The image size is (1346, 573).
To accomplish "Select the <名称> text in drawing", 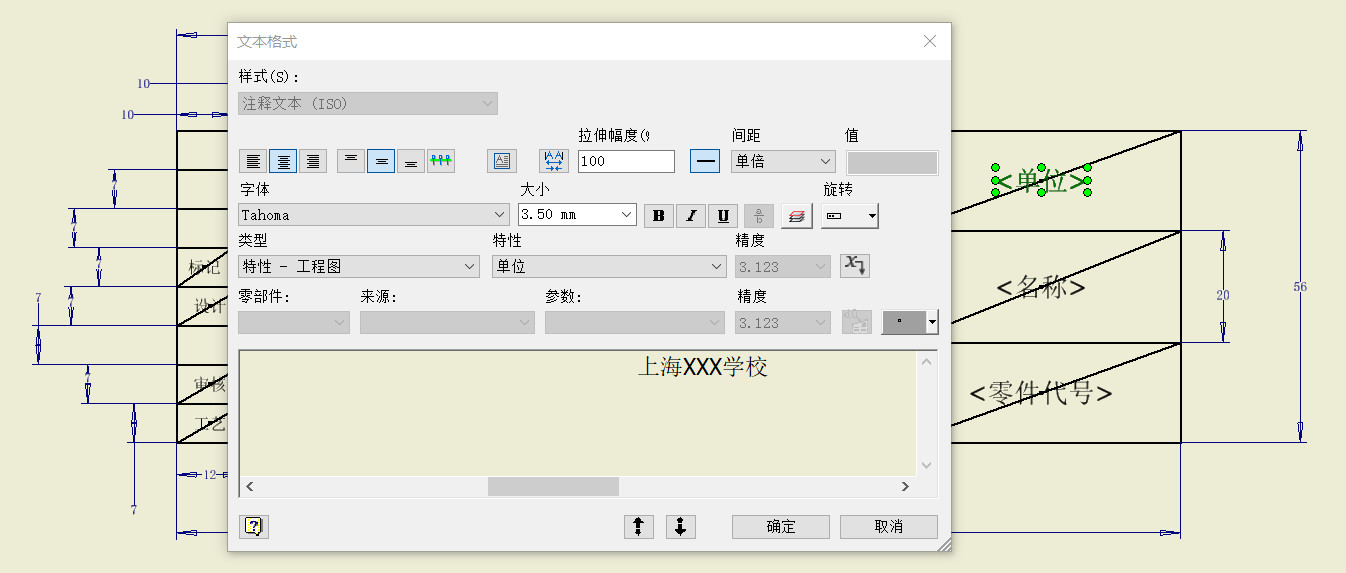I will [x=1041, y=287].
